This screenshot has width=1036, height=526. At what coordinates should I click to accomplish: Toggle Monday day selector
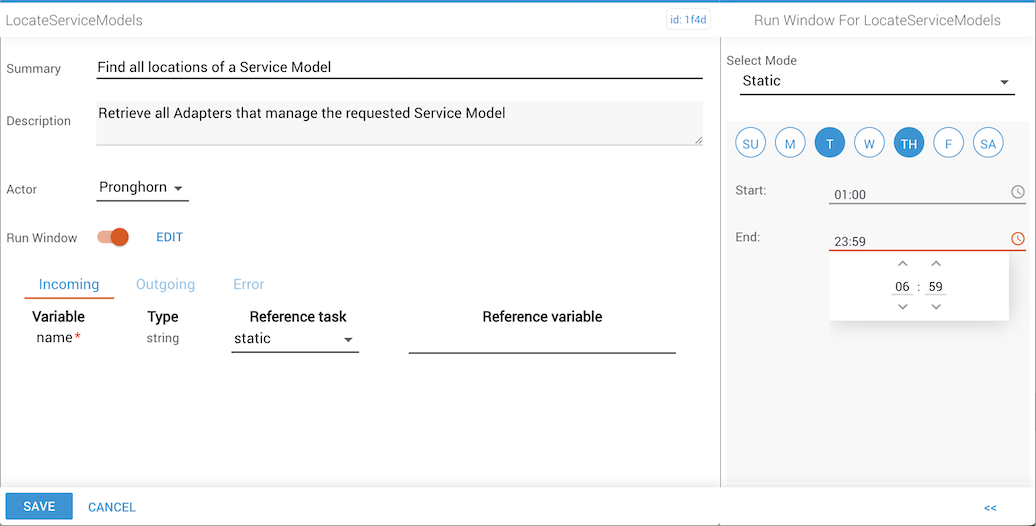coord(790,143)
